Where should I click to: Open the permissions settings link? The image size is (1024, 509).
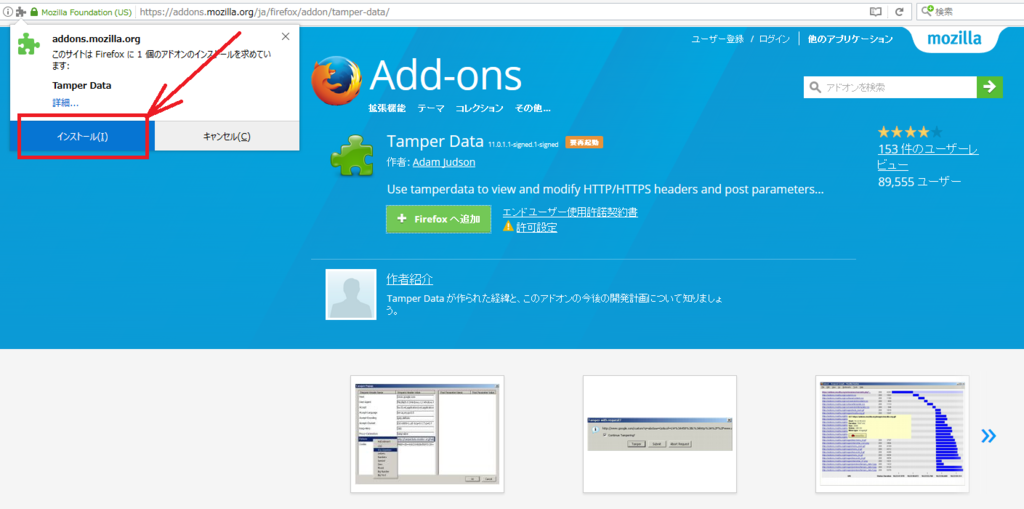pyautogui.click(x=537, y=227)
